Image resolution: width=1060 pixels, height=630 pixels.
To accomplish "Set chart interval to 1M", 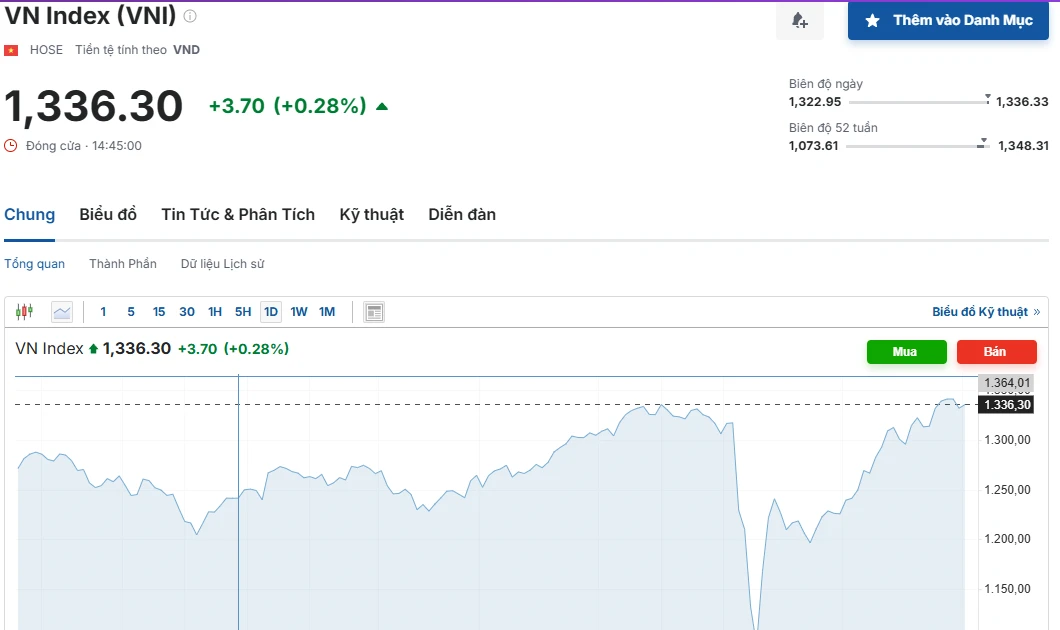I will coord(327,312).
